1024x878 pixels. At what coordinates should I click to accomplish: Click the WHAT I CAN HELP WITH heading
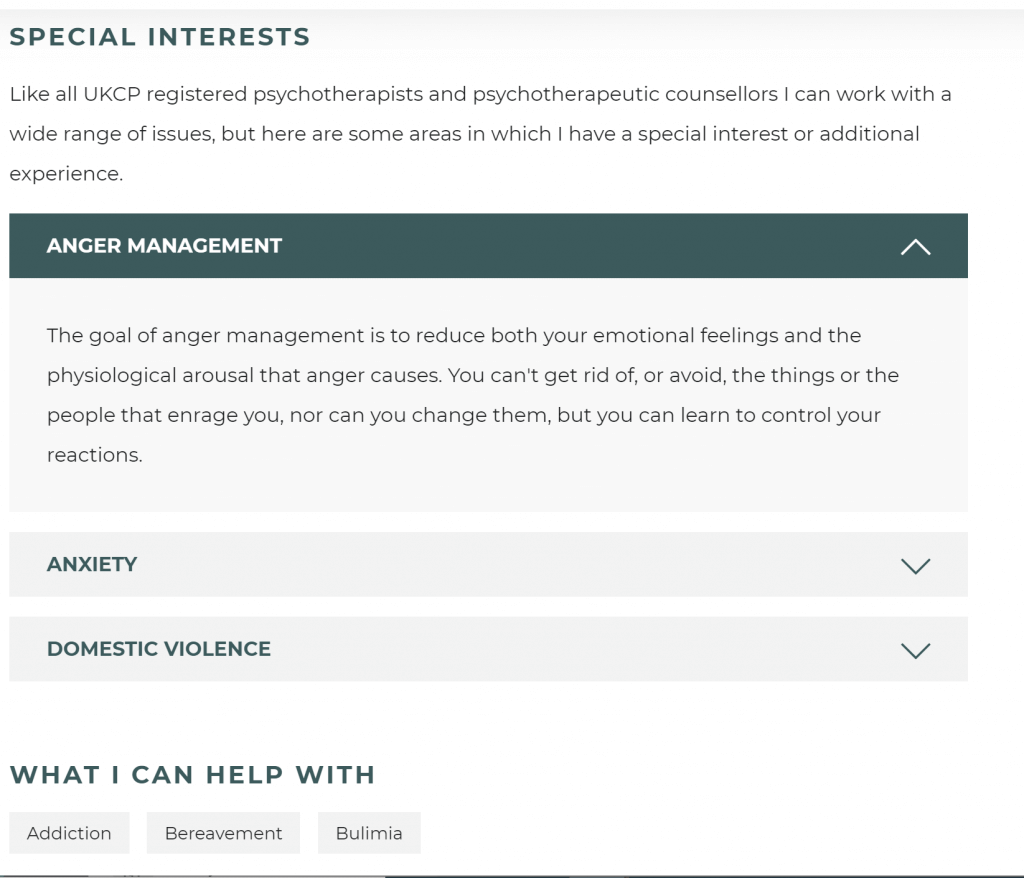[192, 775]
